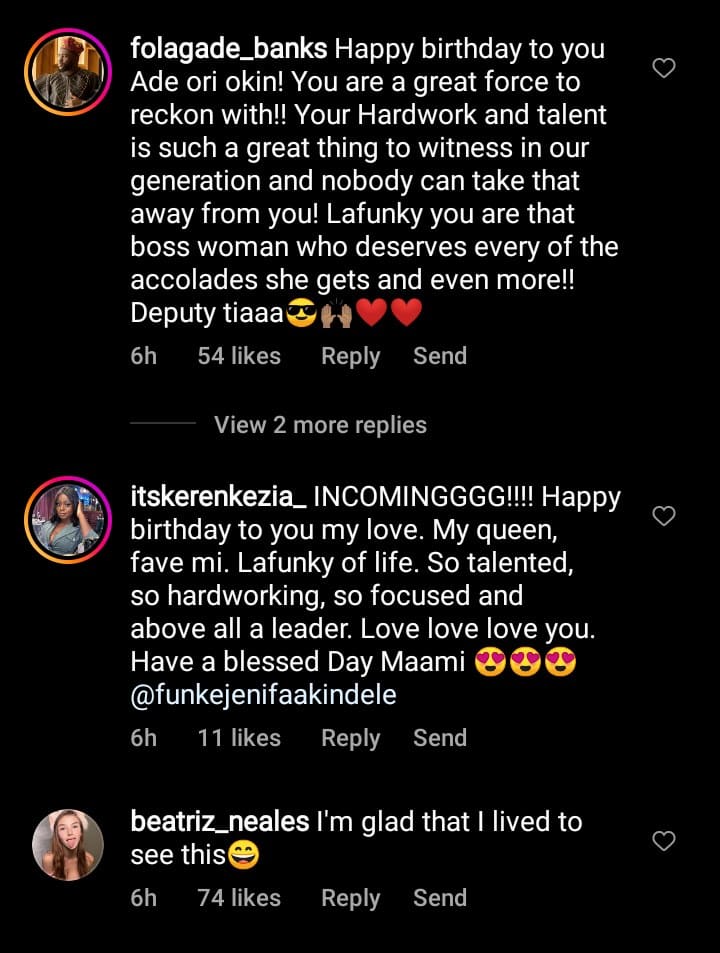Image resolution: width=720 pixels, height=953 pixels.
Task: Open itskerenkezia_ username link
Action: click(218, 497)
